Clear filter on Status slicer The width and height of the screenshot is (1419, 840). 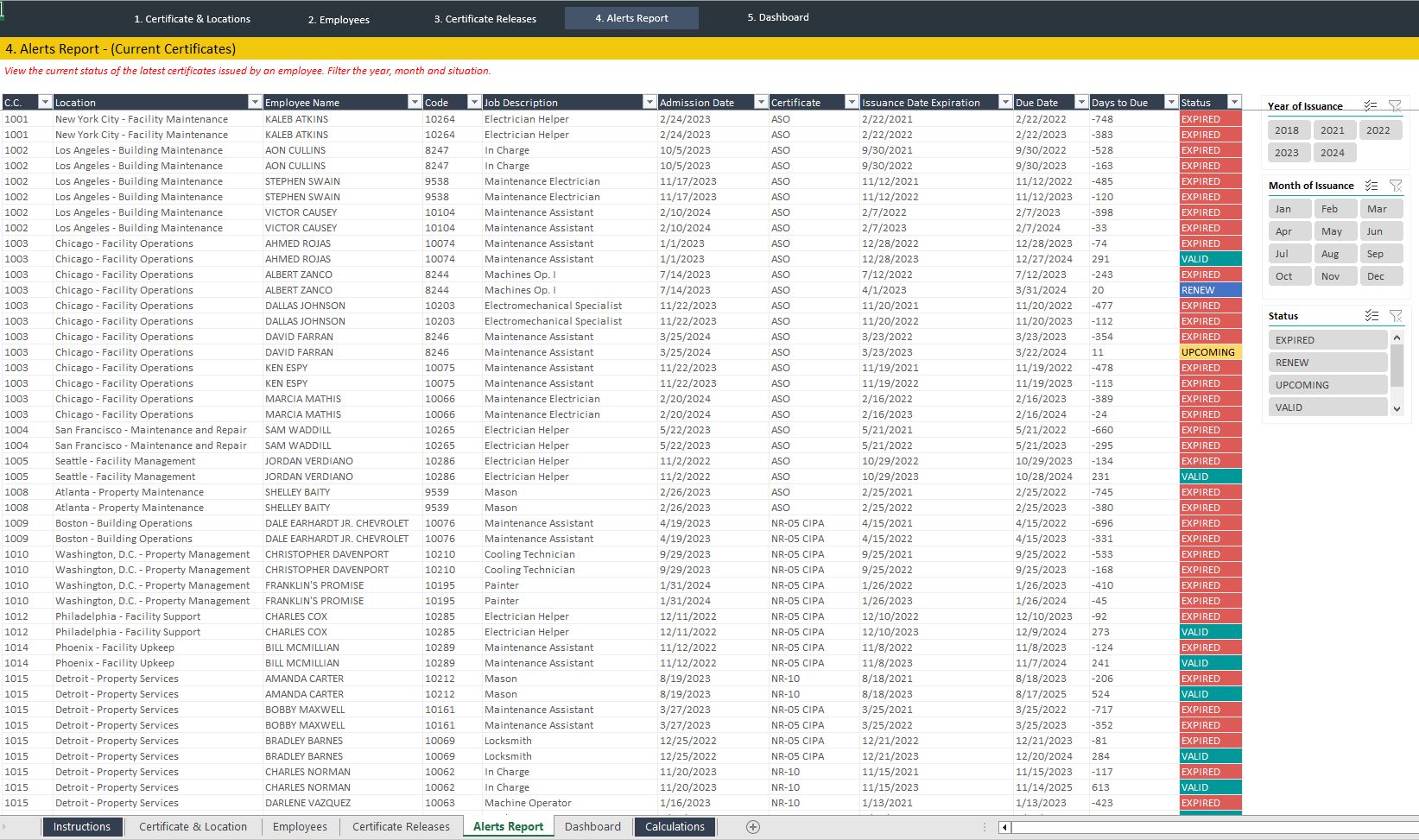tap(1396, 316)
